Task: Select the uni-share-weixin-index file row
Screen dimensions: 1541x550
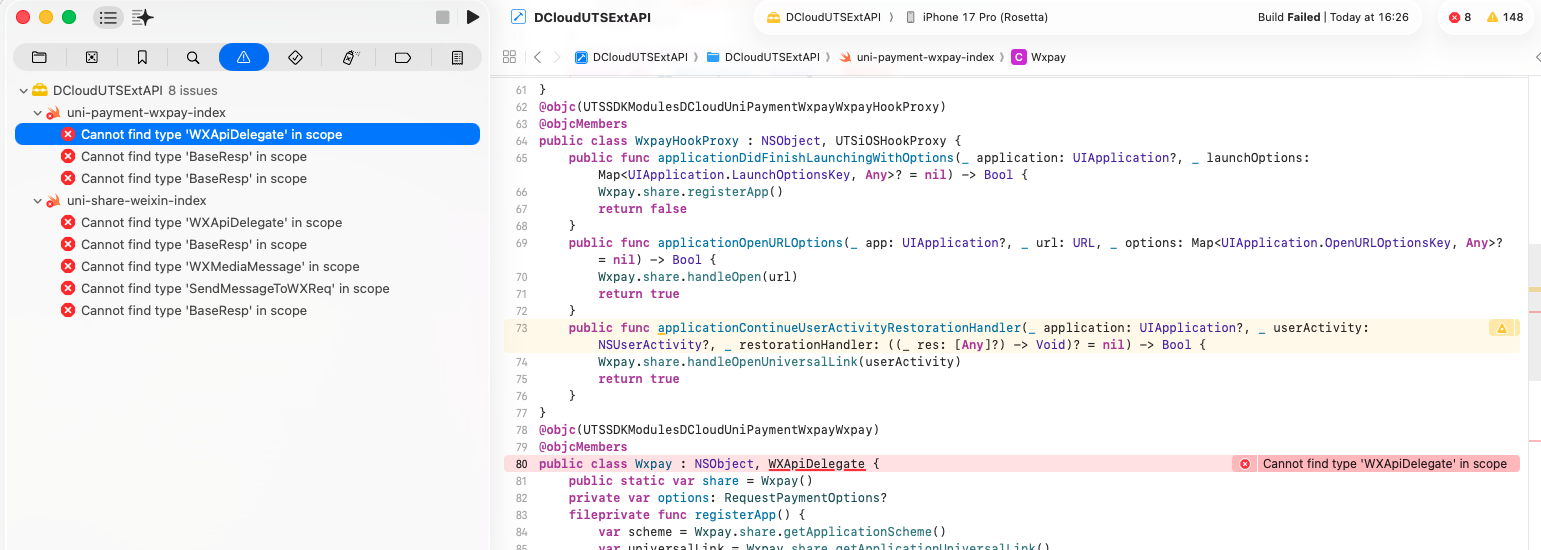Action: (247, 200)
